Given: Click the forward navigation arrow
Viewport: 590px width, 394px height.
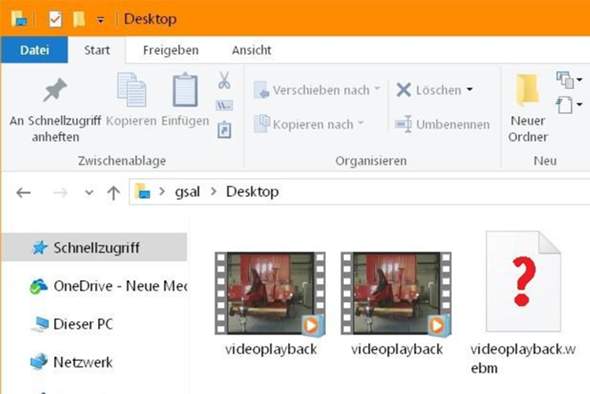Looking at the screenshot, I should [x=60, y=193].
